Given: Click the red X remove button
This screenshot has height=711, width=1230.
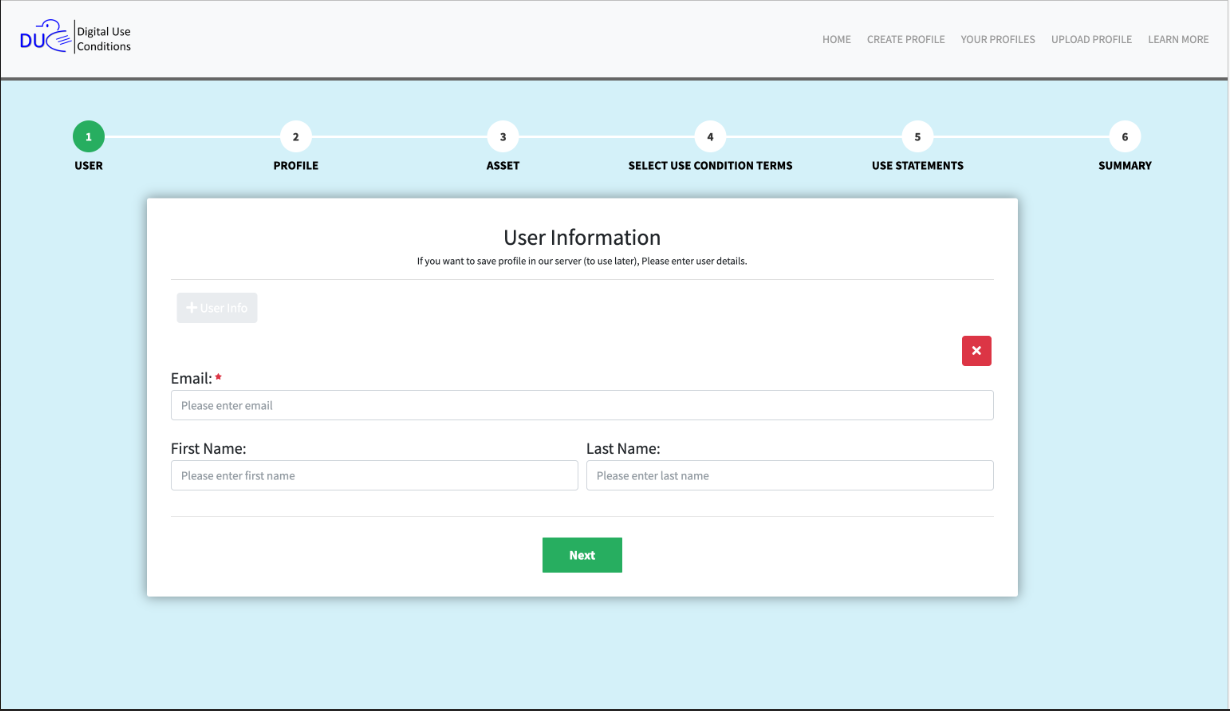Looking at the screenshot, I should 976,351.
